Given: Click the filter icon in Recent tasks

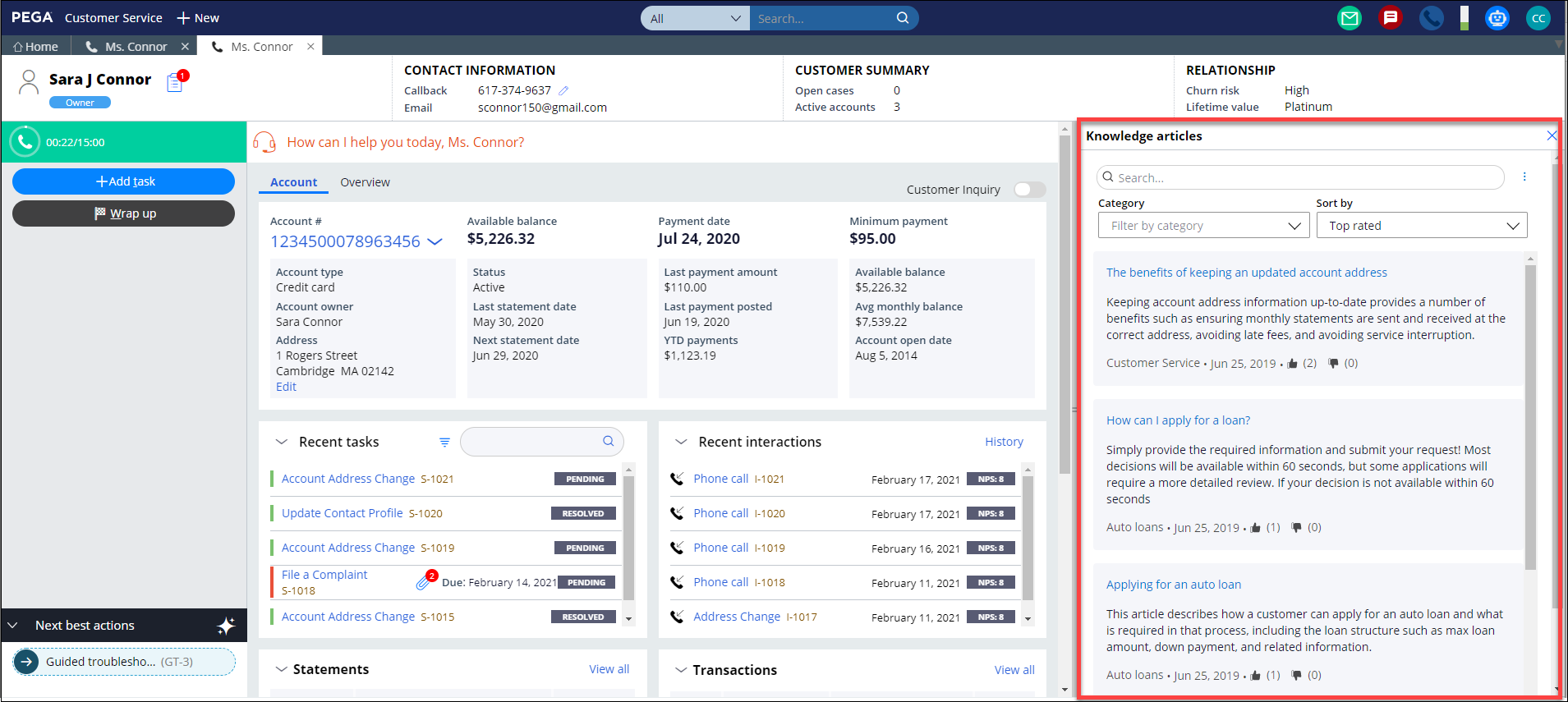Looking at the screenshot, I should click(x=444, y=442).
